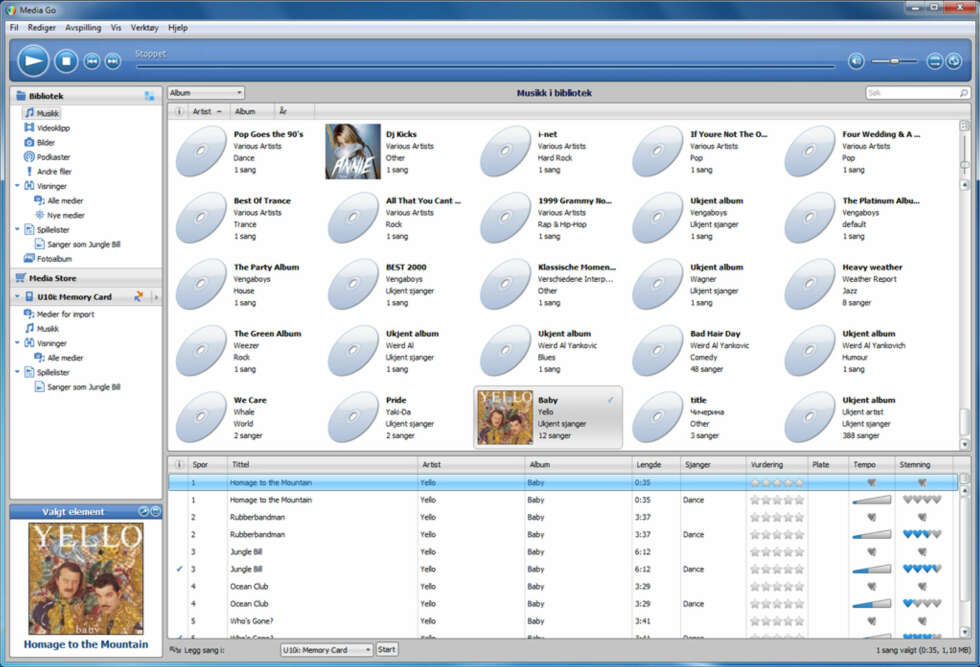Viewport: 980px width, 667px height.
Task: Click the view icon in the Bibliotek header
Action: click(x=149, y=96)
